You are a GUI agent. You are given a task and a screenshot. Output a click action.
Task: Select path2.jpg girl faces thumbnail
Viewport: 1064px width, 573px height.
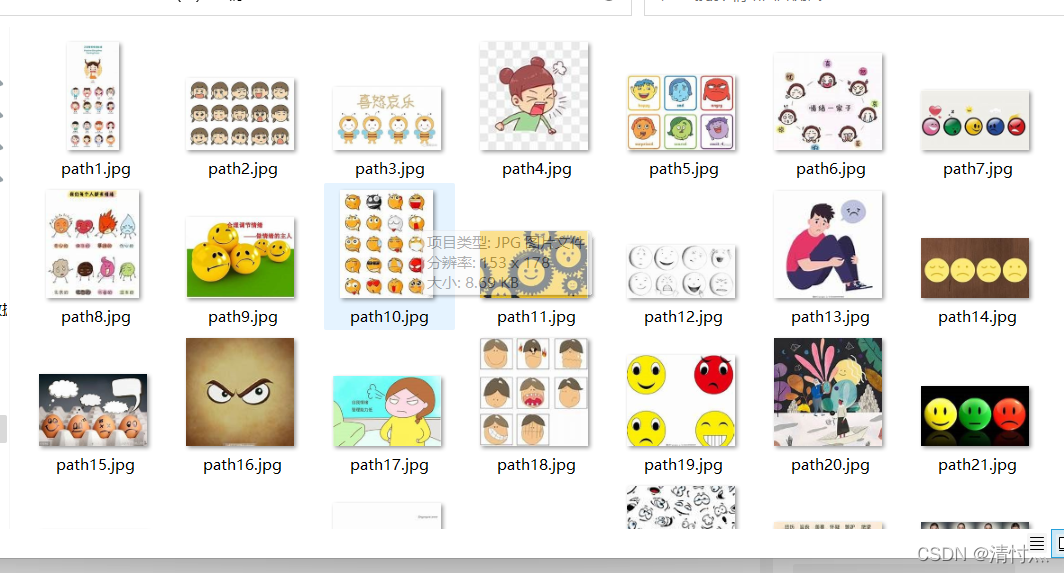click(x=240, y=114)
